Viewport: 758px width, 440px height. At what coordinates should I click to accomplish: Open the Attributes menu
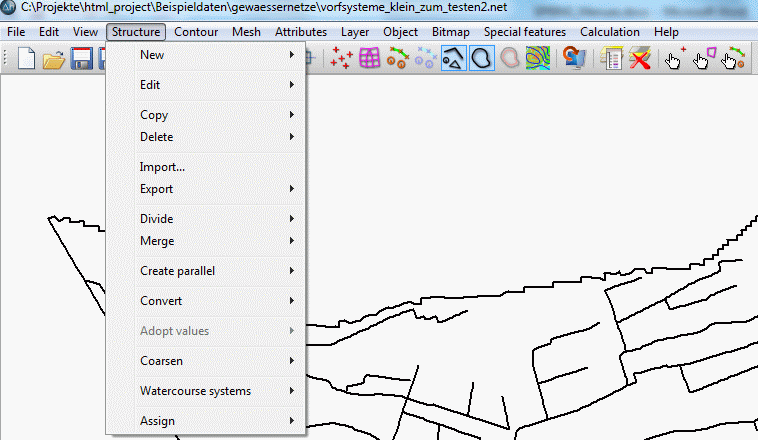coord(301,32)
